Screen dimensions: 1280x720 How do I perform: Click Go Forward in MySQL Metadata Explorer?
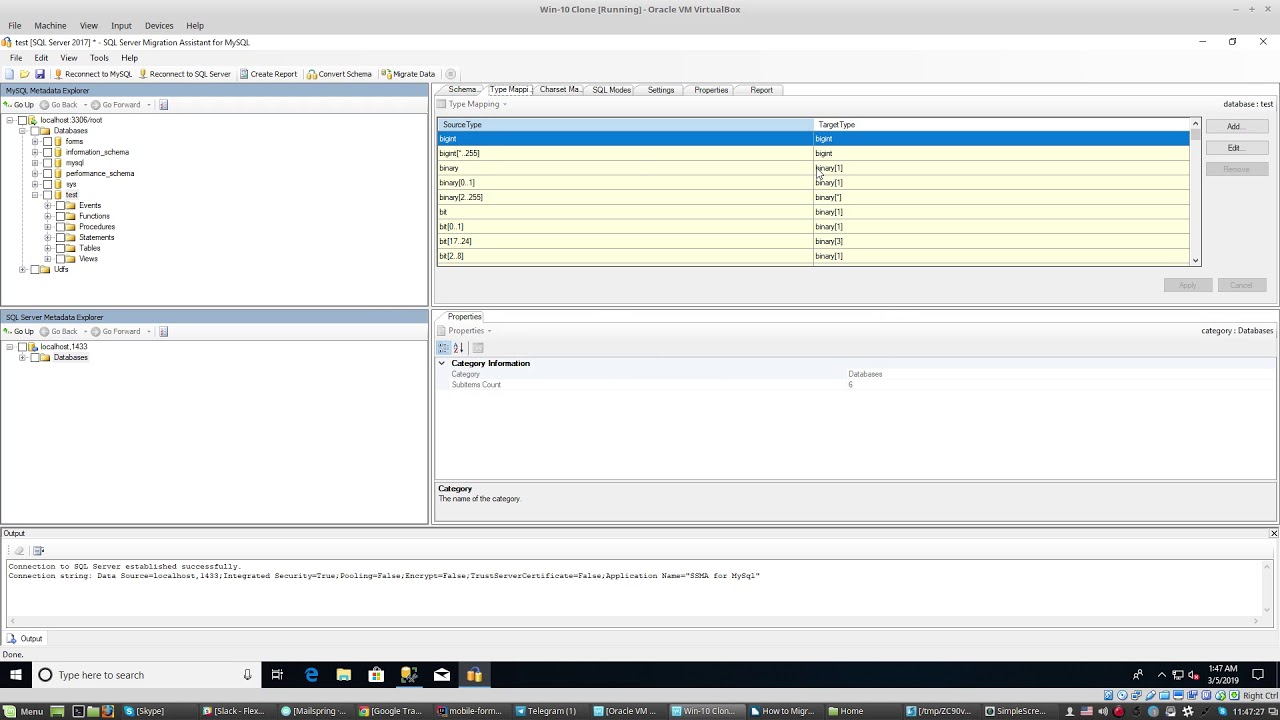115,105
